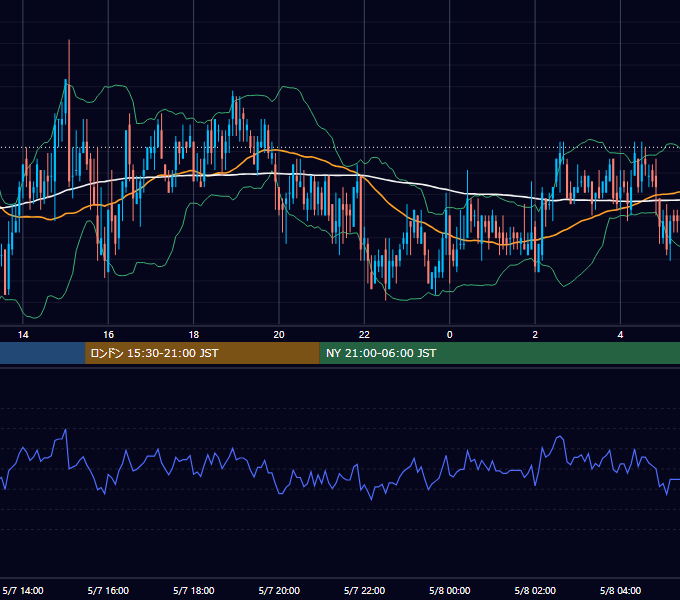
Task: Click the blue session bar before ロンドン
Action: [x=42, y=353]
